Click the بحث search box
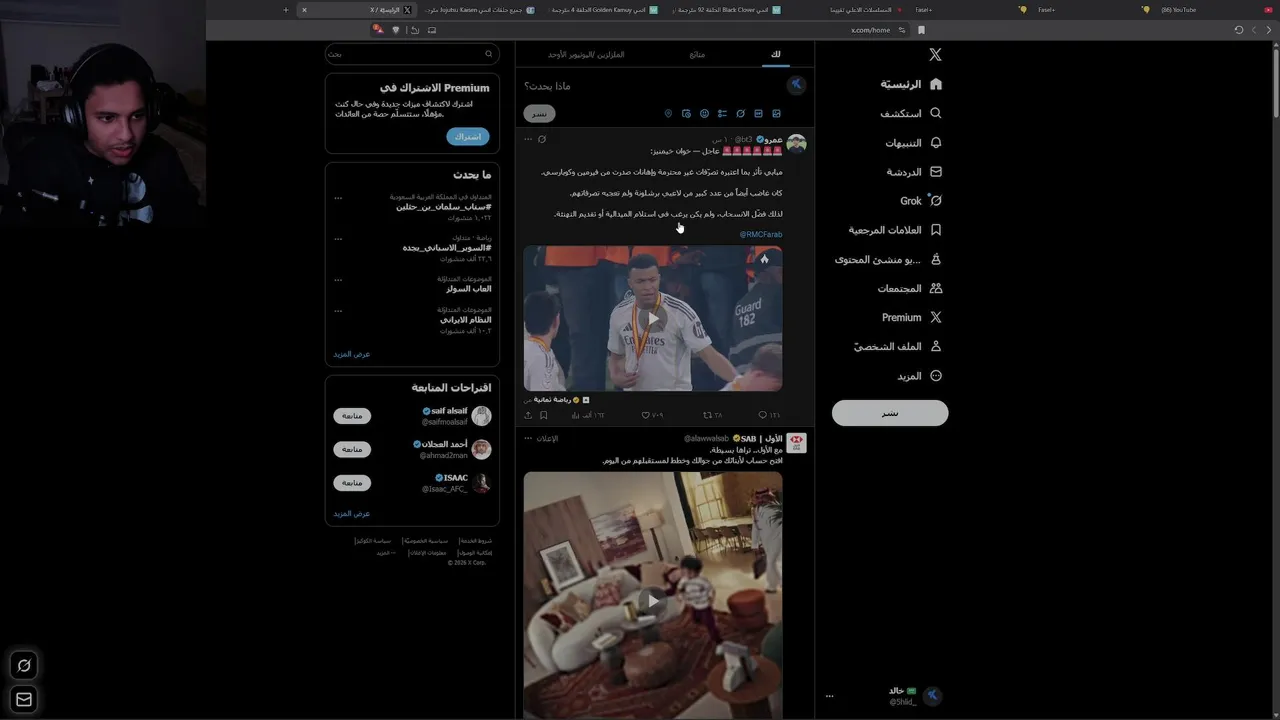Screen dimensions: 1280x720 coord(412,54)
